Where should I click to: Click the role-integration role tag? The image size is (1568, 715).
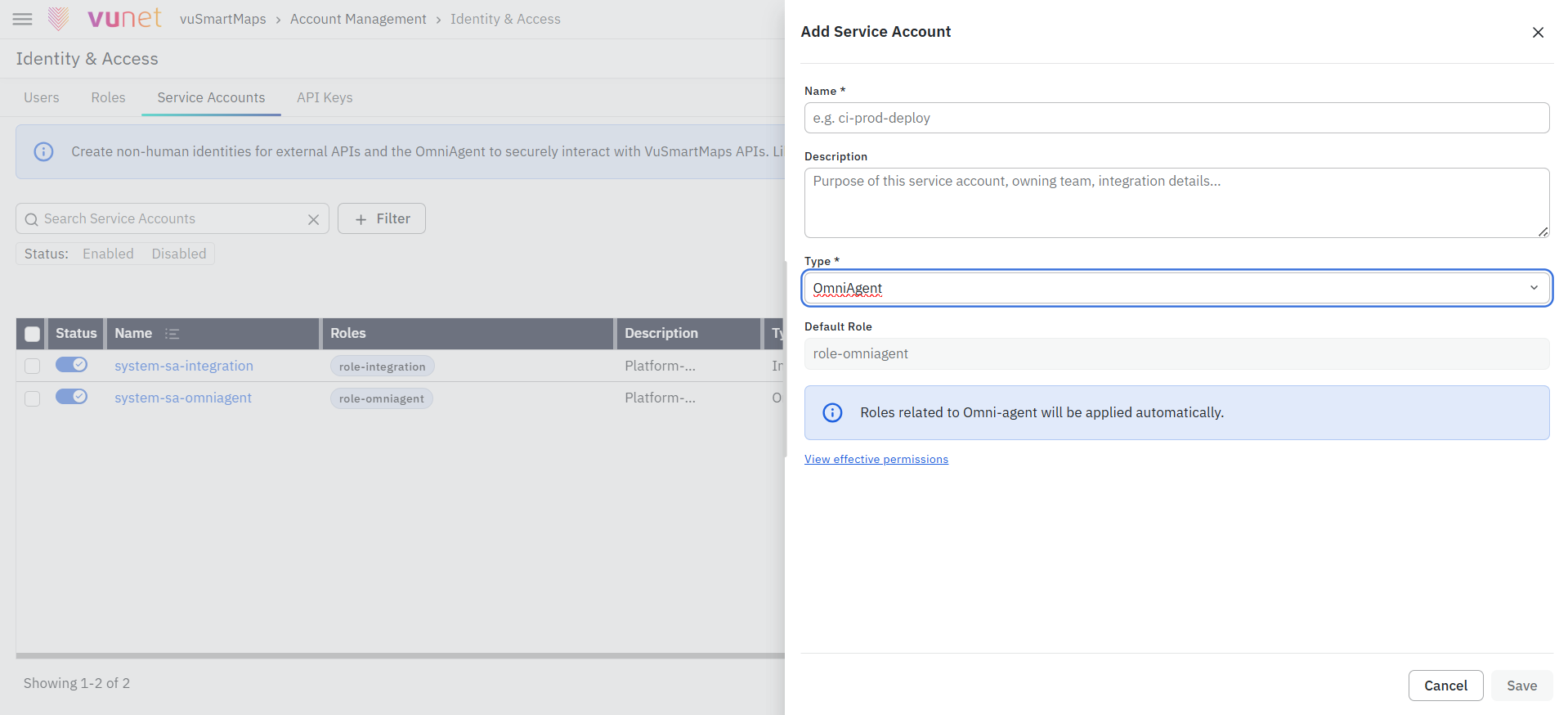point(382,366)
